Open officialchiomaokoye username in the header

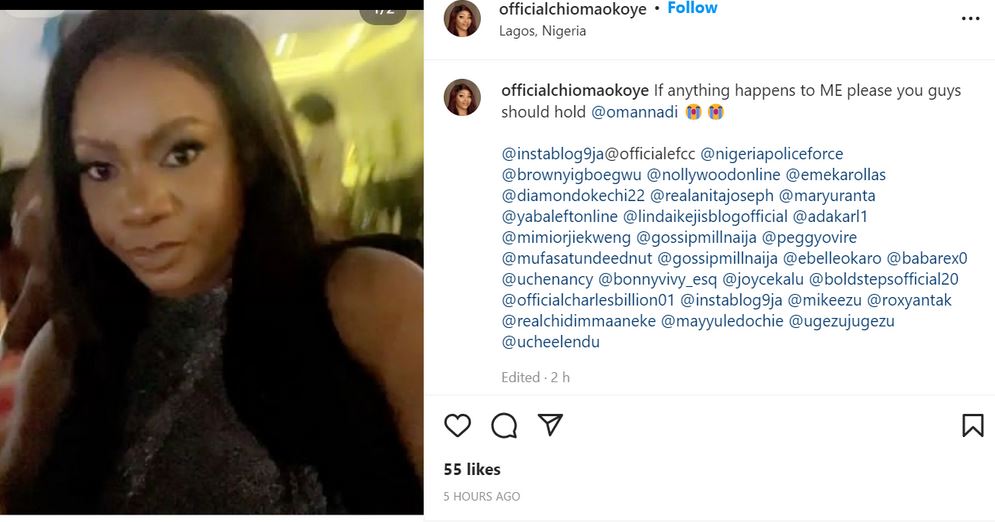pos(572,9)
